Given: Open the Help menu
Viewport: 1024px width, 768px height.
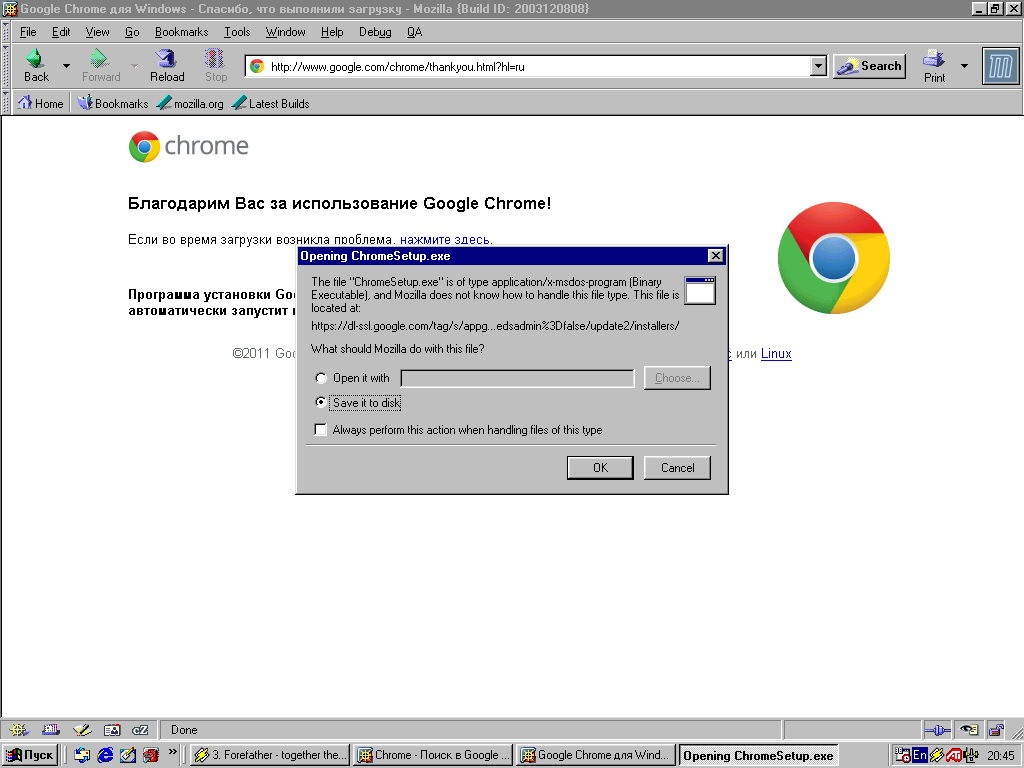Looking at the screenshot, I should (332, 32).
